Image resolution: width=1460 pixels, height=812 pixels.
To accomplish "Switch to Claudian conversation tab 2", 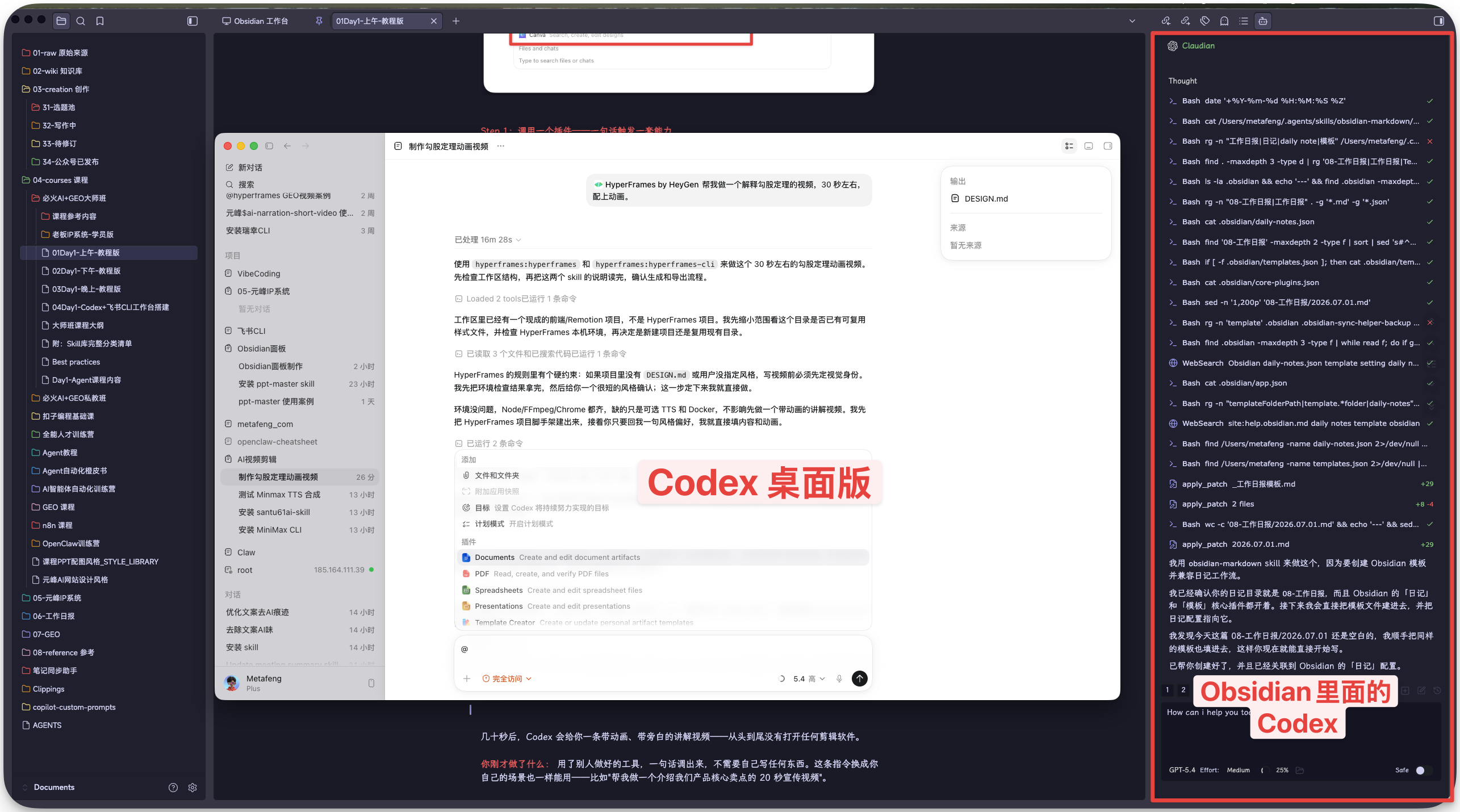I will (x=1183, y=690).
